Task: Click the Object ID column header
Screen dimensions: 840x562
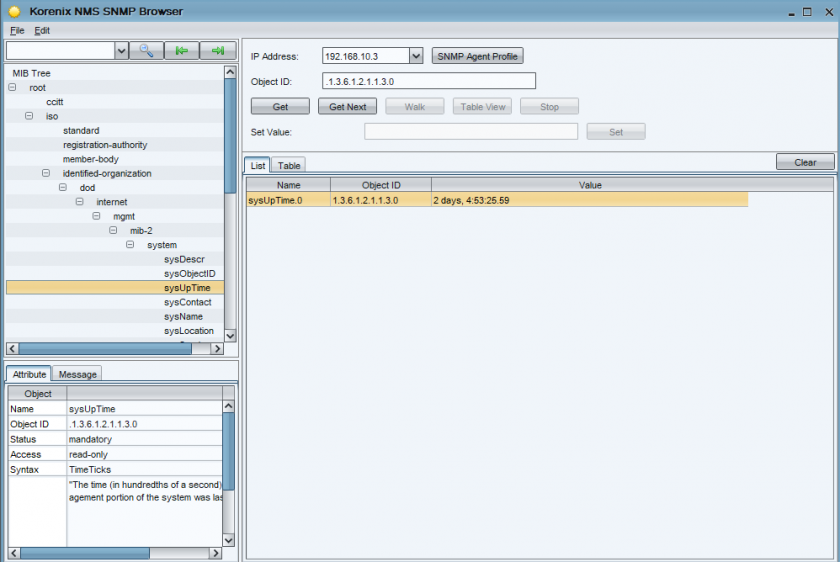Action: click(x=381, y=185)
